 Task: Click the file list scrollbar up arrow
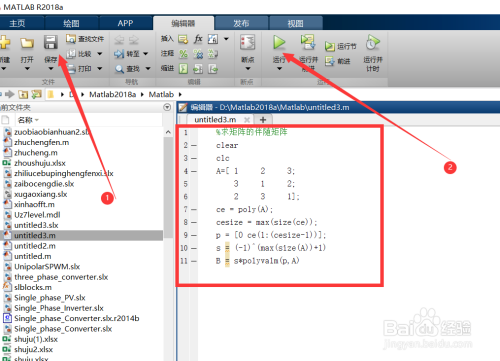pos(168,132)
